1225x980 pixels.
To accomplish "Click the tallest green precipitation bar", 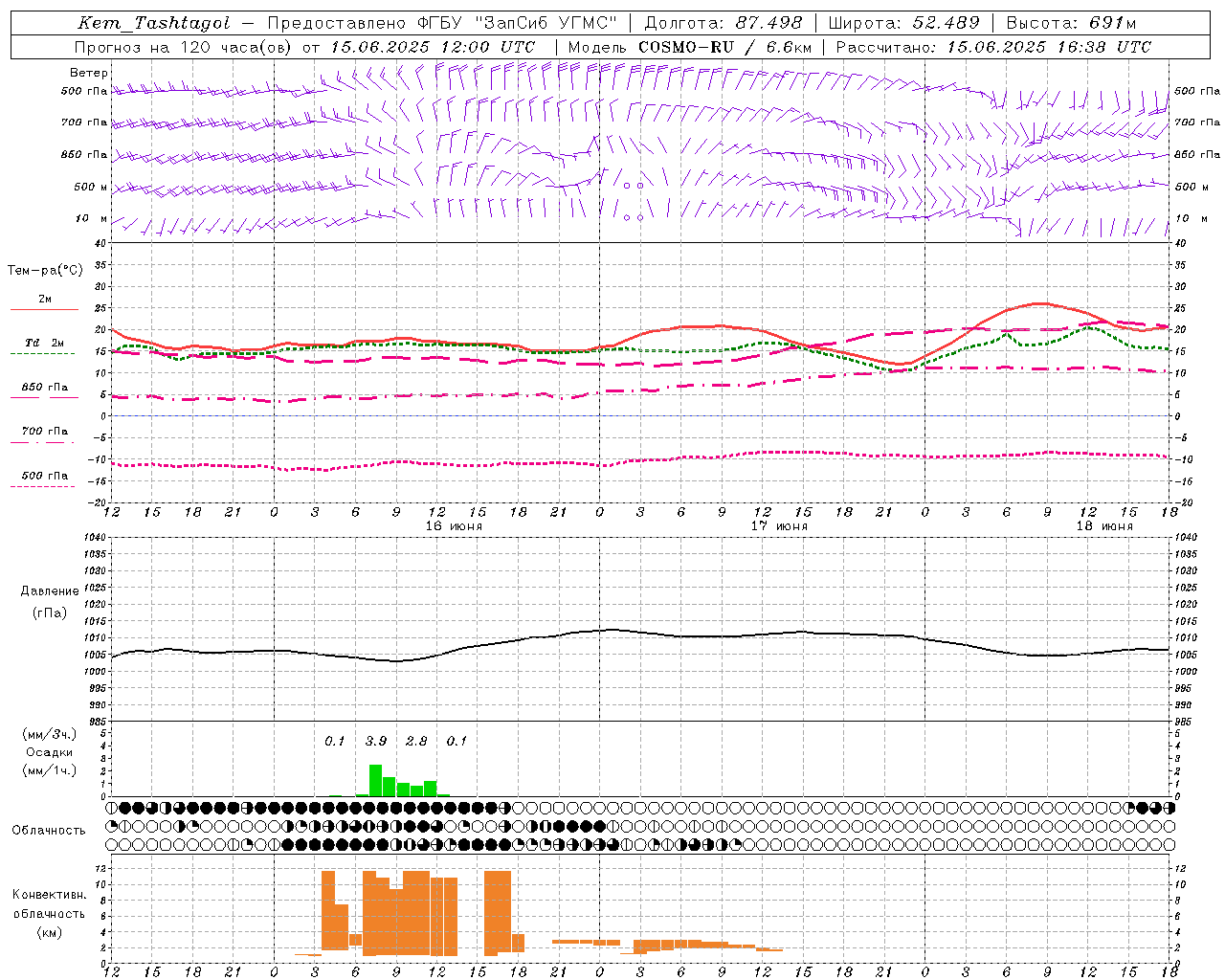I will 376,780.
